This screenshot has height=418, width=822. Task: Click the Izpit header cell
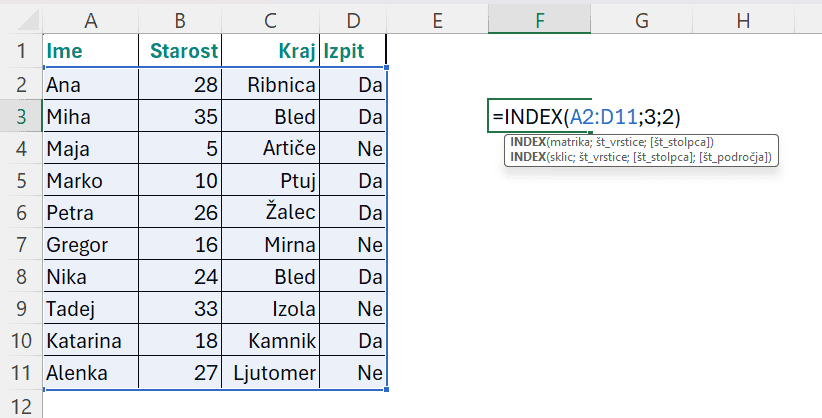pos(352,51)
